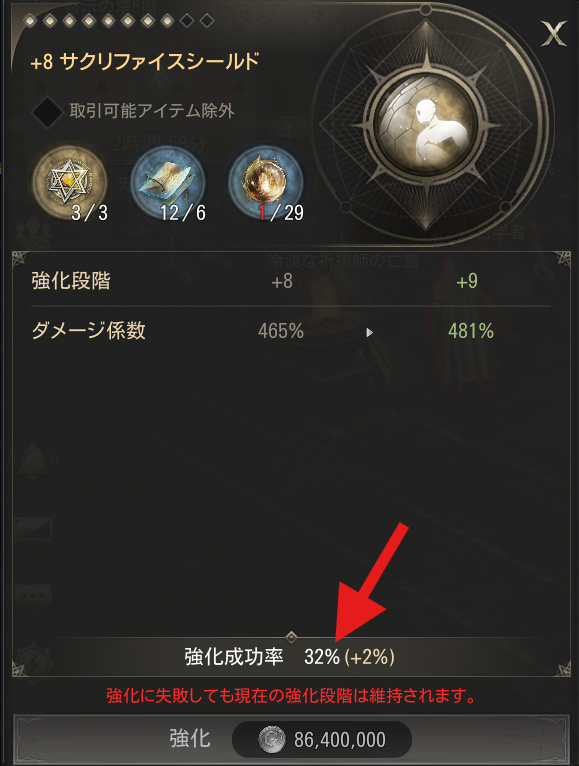Close the enhancement panel with X

point(553,33)
